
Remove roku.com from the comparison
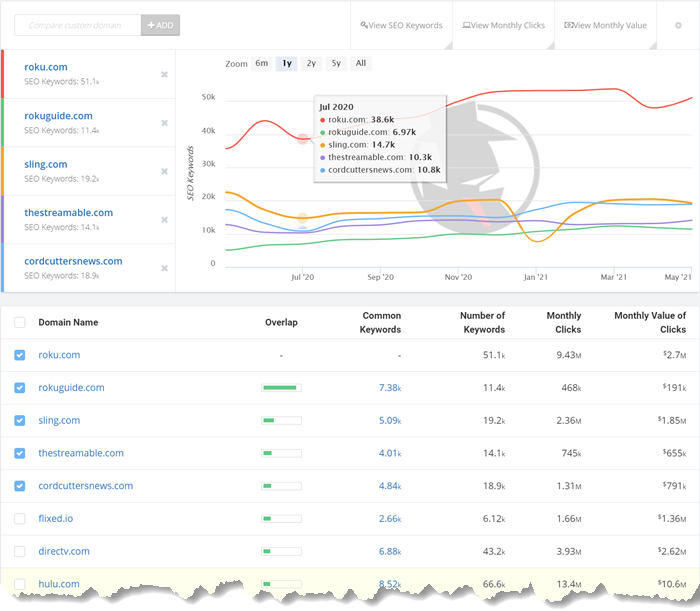coord(164,75)
